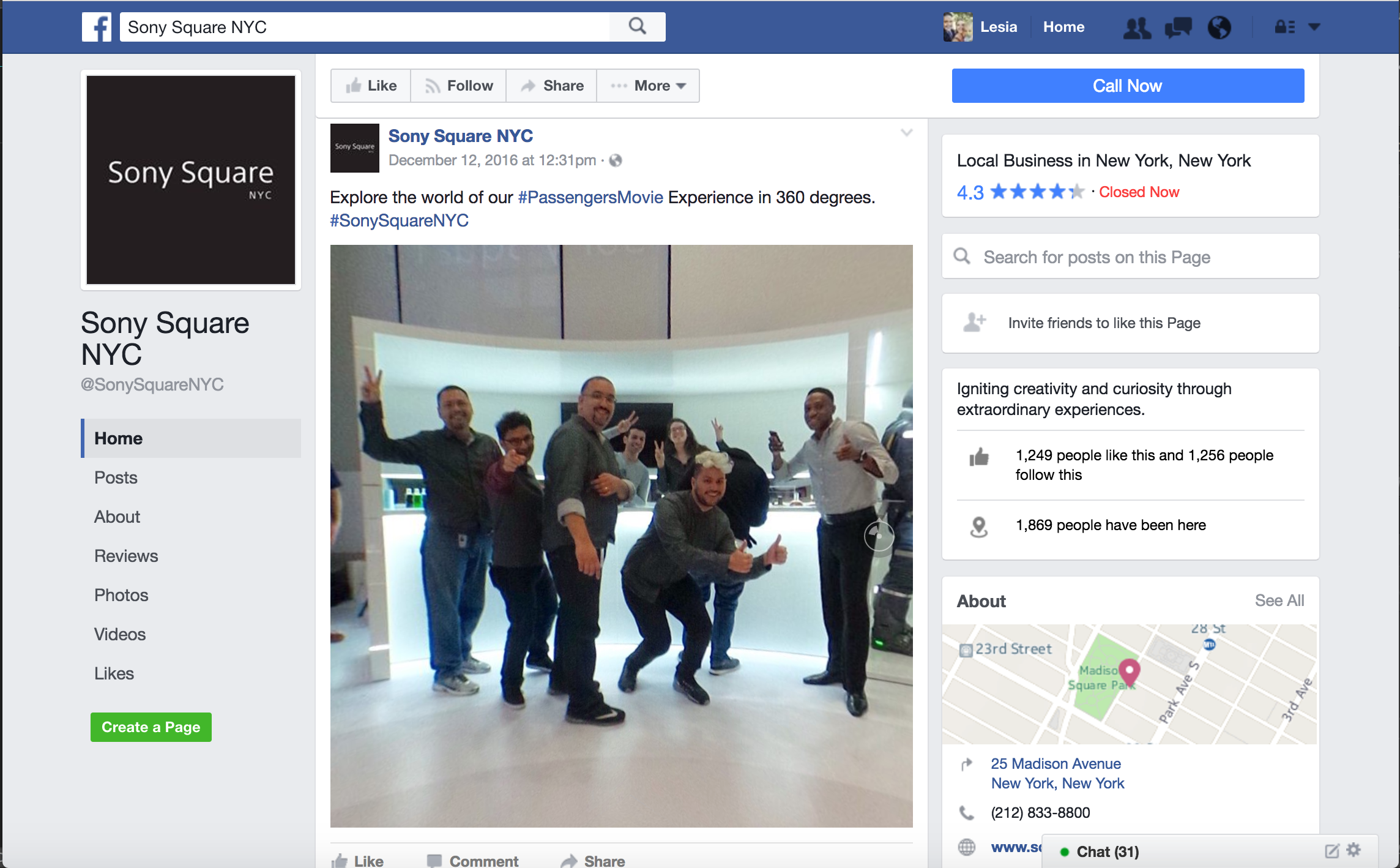Image resolution: width=1400 pixels, height=868 pixels.
Task: Open the post timestamp December 12, 2016
Action: [492, 160]
